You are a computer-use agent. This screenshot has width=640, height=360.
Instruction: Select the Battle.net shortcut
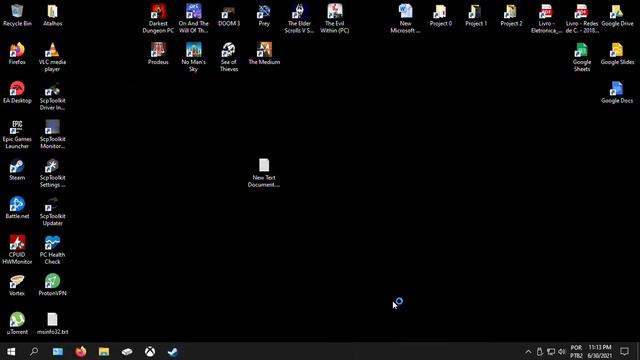(17, 208)
